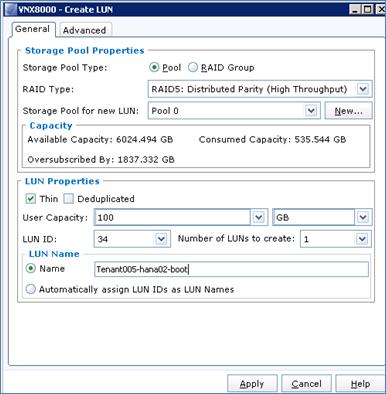386x394 pixels.
Task: Click the Consumed Capacity 535.544 GB text
Action: 272,139
